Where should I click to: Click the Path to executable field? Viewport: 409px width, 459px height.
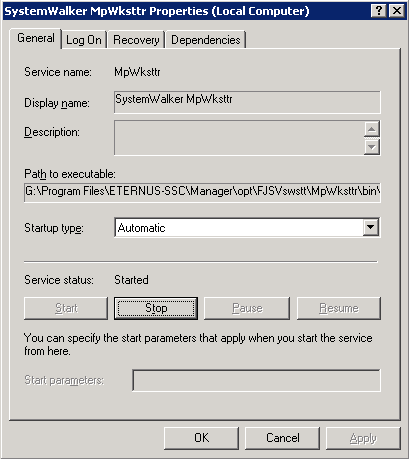(x=202, y=192)
